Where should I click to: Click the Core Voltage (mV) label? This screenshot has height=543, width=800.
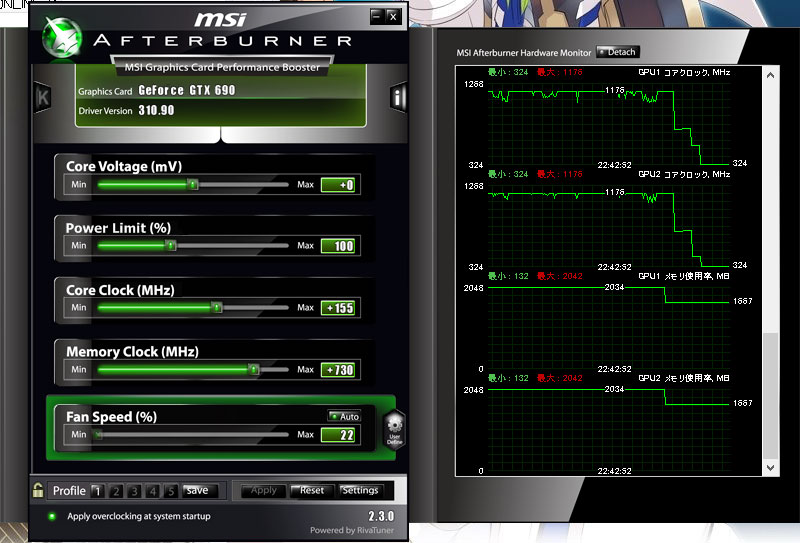(x=124, y=166)
